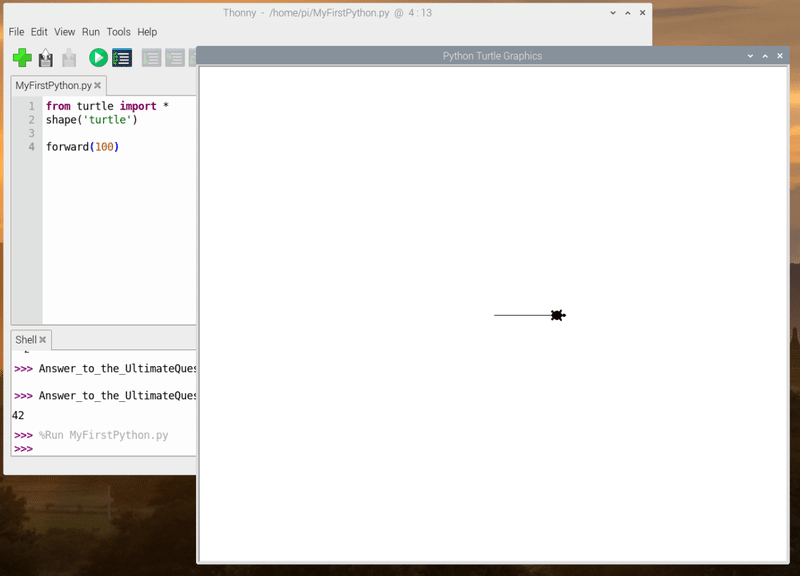
Task: Click the turtle shape on the canvas
Action: [558, 315]
